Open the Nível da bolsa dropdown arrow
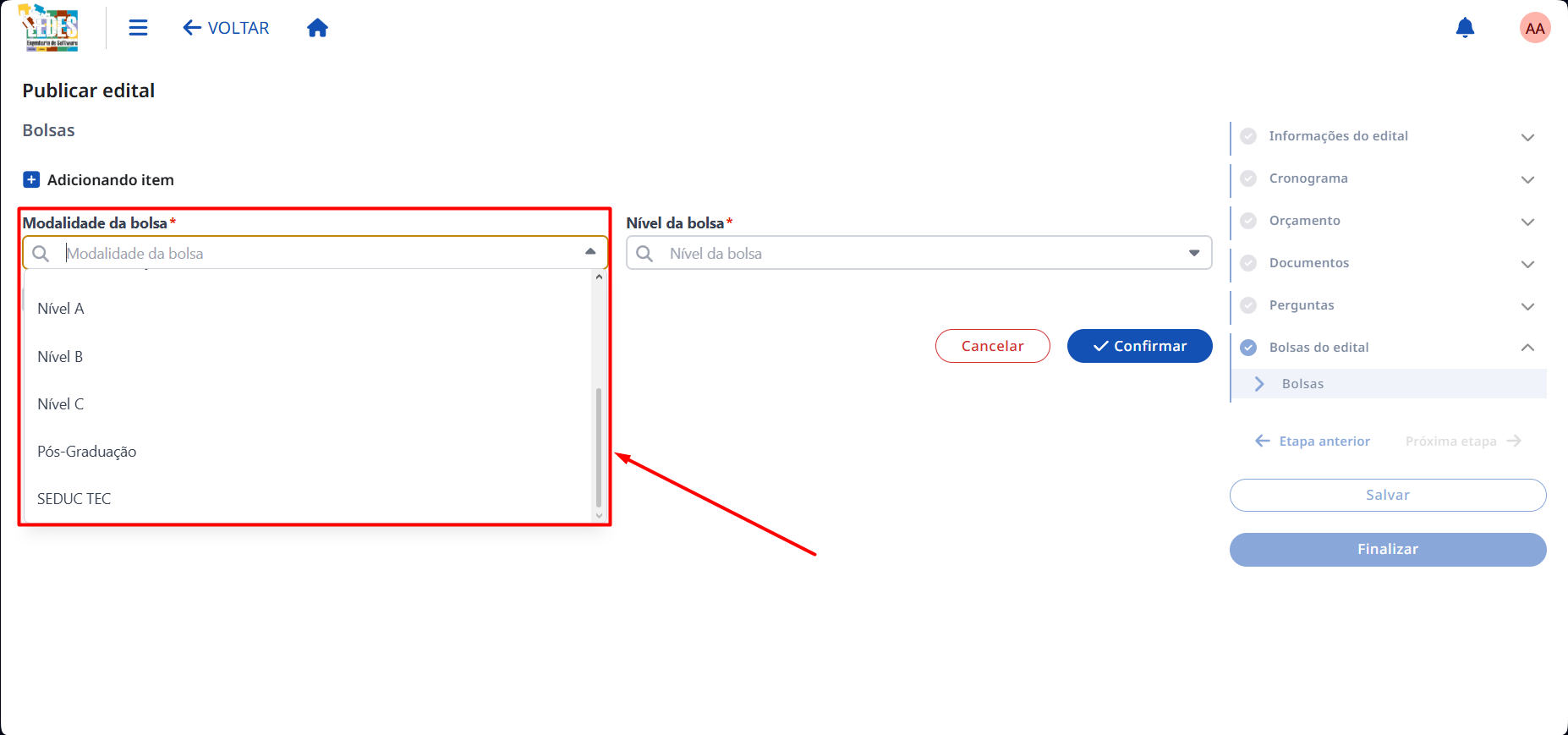Image resolution: width=1568 pixels, height=735 pixels. point(1194,253)
